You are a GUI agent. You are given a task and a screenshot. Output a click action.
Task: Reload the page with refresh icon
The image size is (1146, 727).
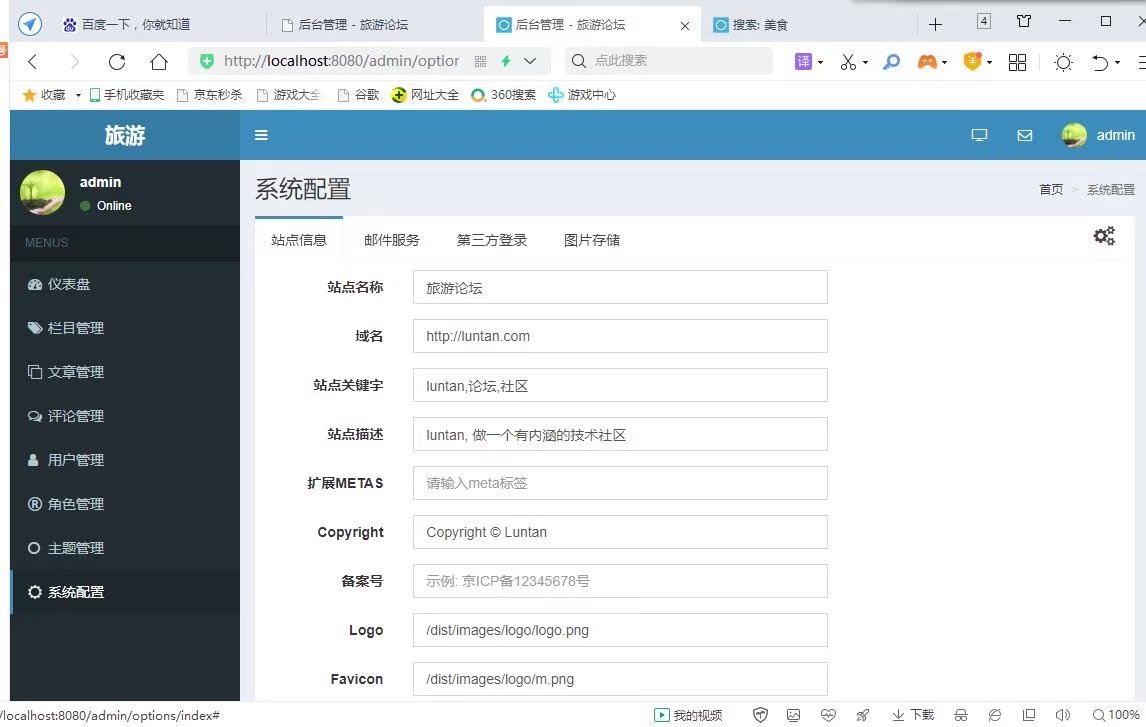pyautogui.click(x=117, y=61)
